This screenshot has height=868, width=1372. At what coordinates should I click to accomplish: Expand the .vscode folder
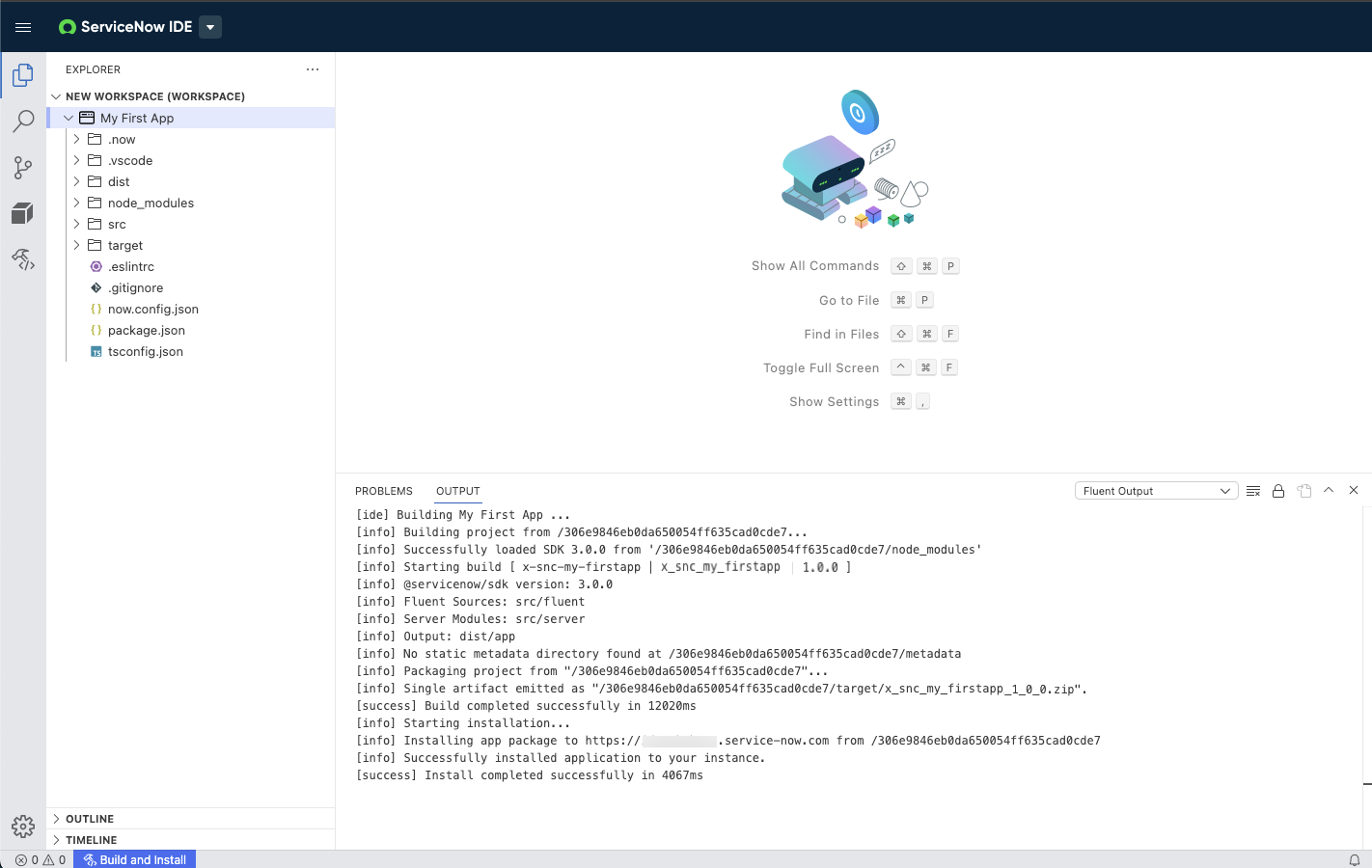click(76, 160)
